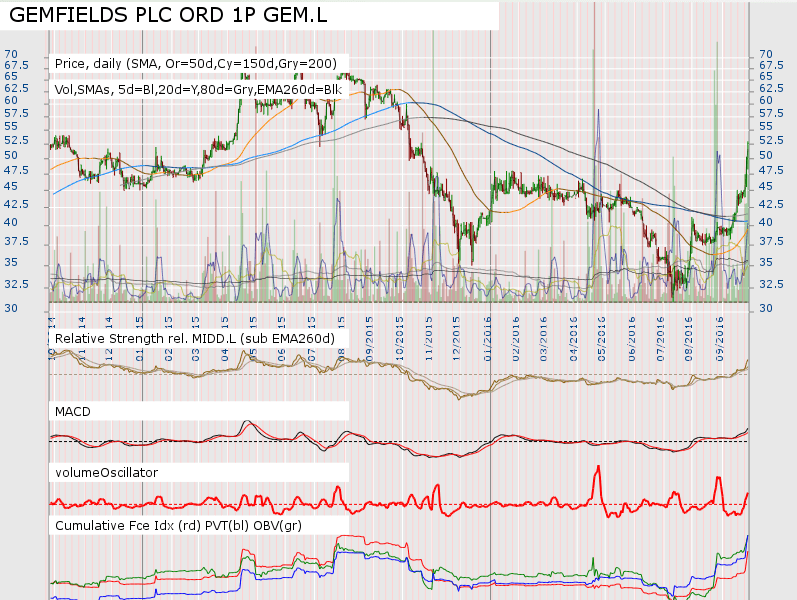
Task: Click the 65 value on right price axis
Action: point(765,76)
